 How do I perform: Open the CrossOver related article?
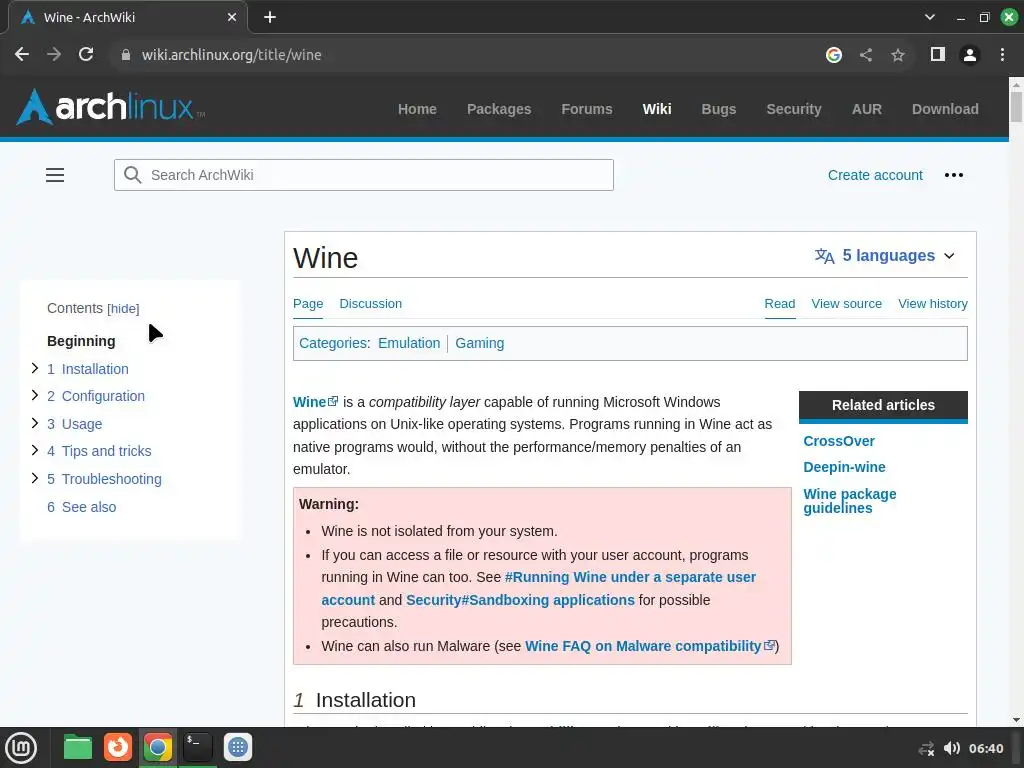(x=839, y=441)
